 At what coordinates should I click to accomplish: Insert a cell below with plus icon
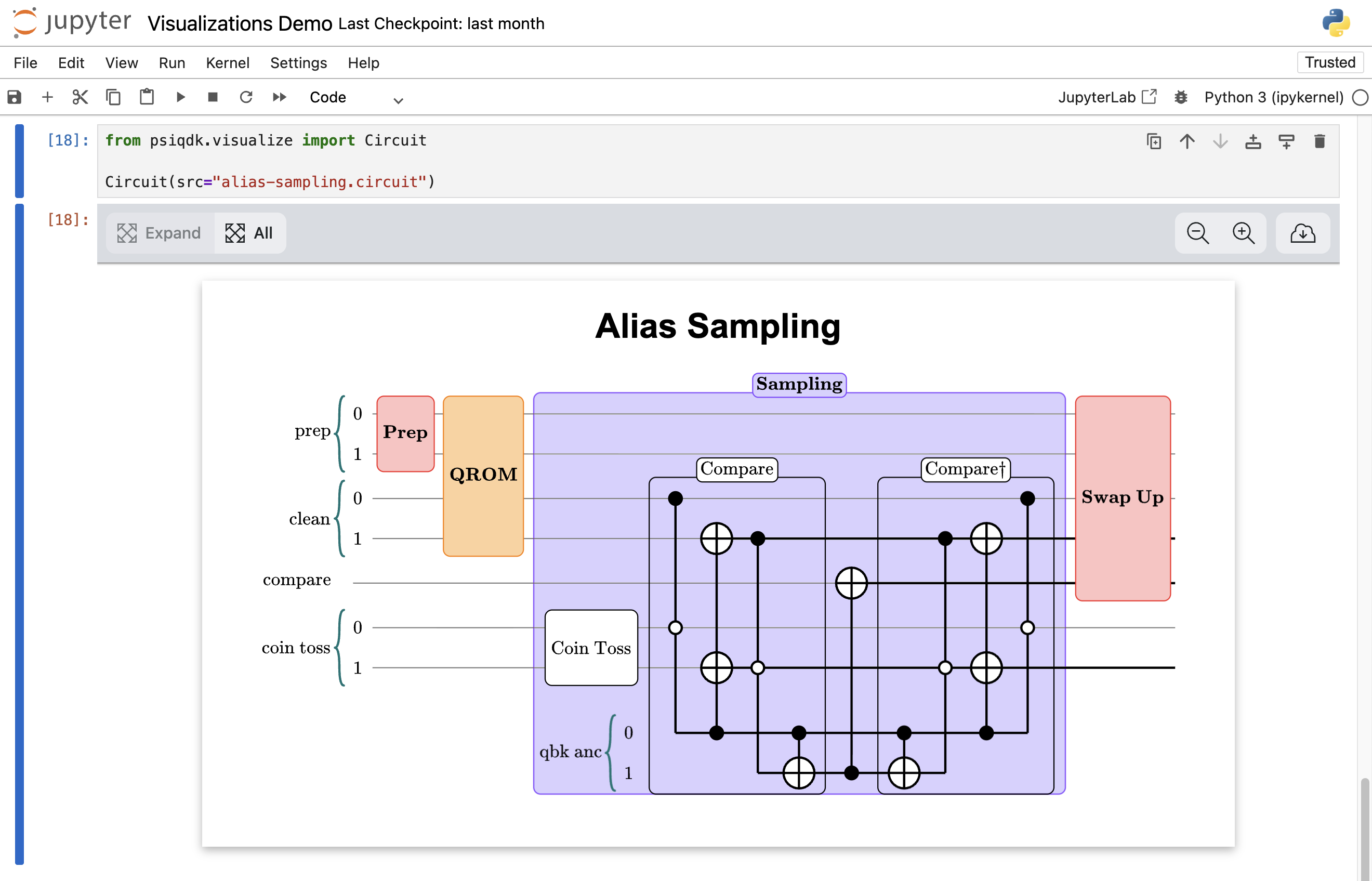47,97
